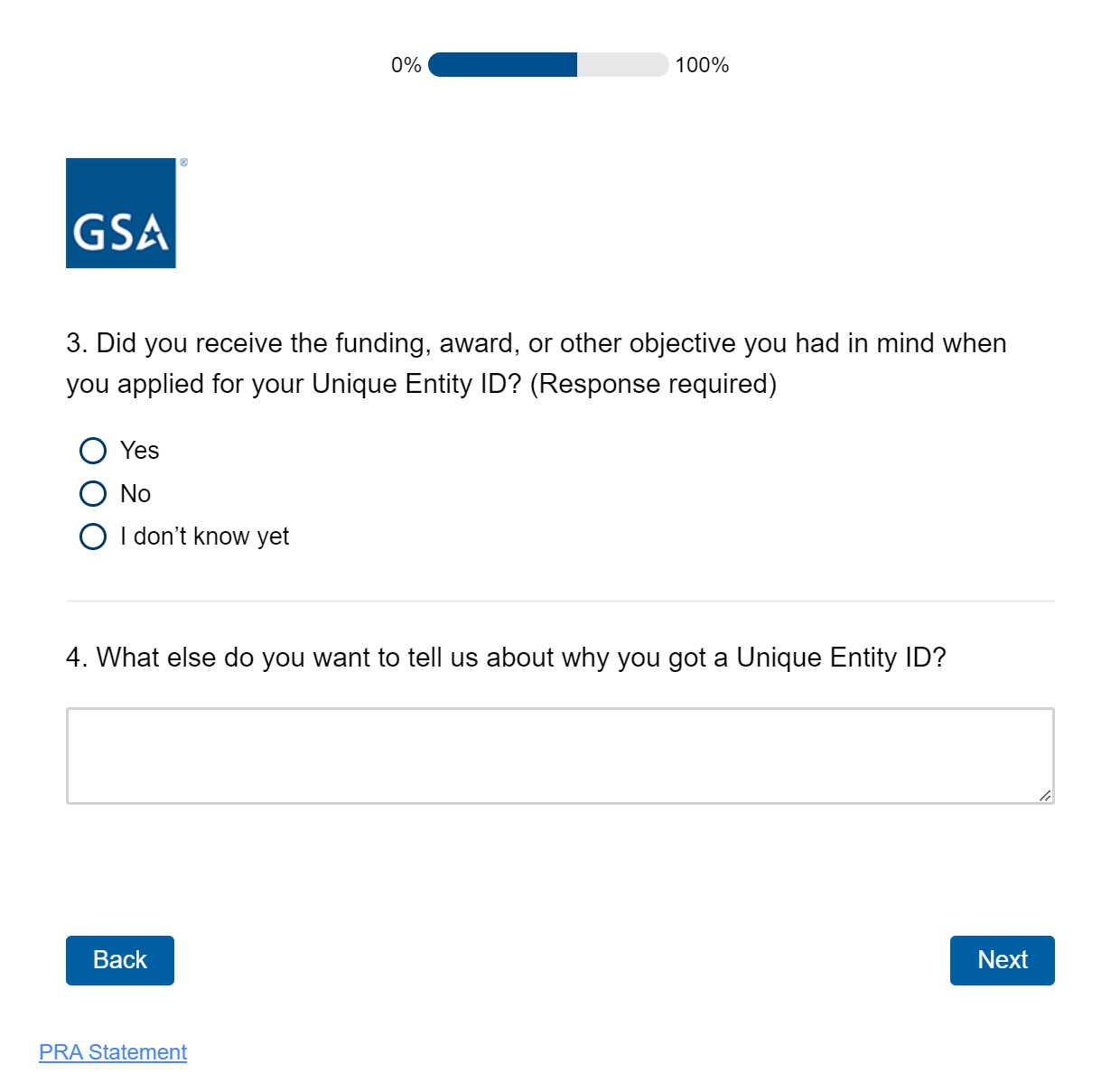Open the PRA Statement link
This screenshot has width=1120, height=1092.
(113, 1052)
